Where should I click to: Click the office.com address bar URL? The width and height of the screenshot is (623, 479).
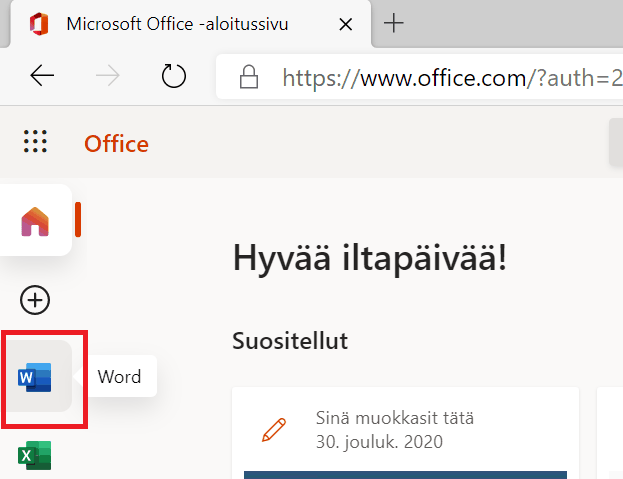452,77
